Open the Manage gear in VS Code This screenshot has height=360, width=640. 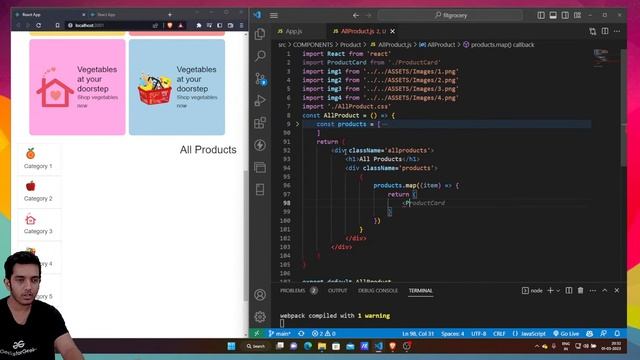point(260,317)
